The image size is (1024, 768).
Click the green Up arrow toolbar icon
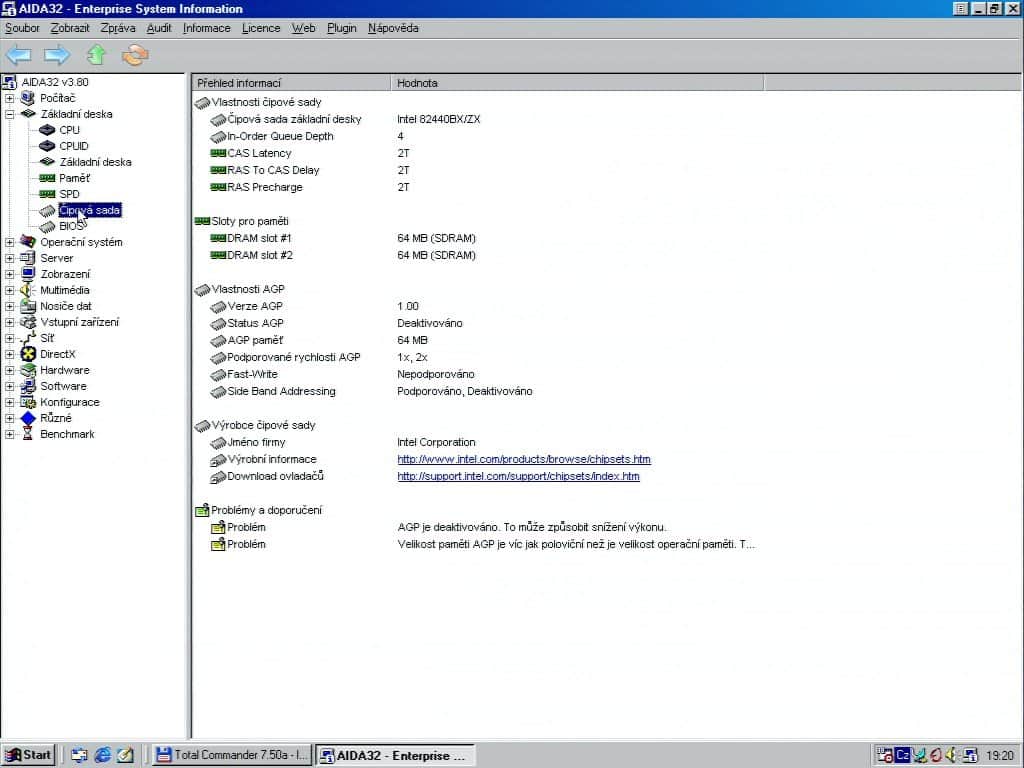[x=97, y=55]
